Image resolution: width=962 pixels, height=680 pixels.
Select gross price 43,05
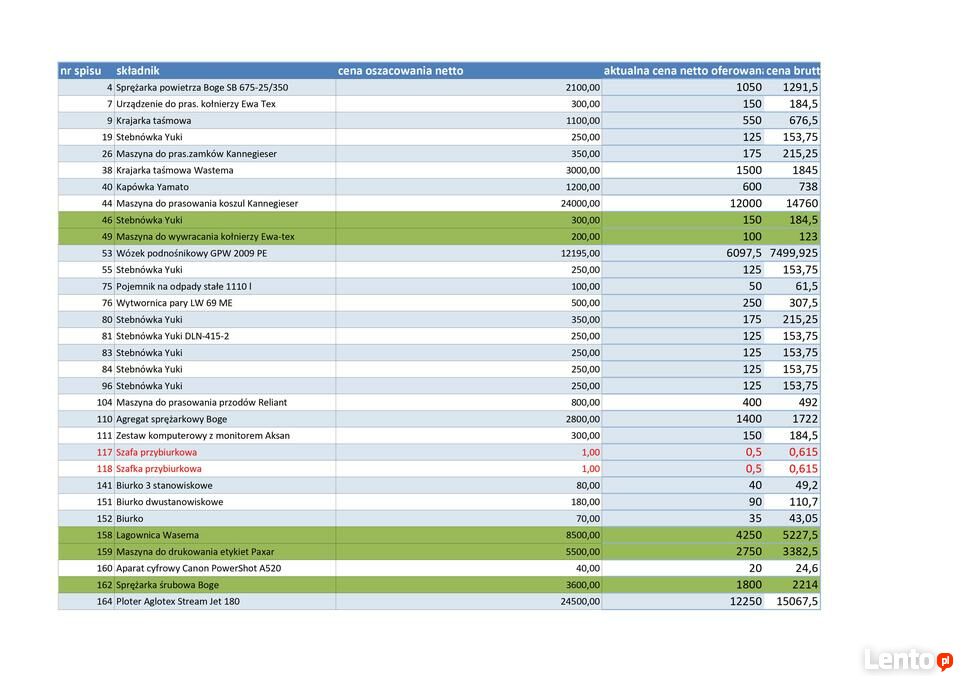pos(803,518)
